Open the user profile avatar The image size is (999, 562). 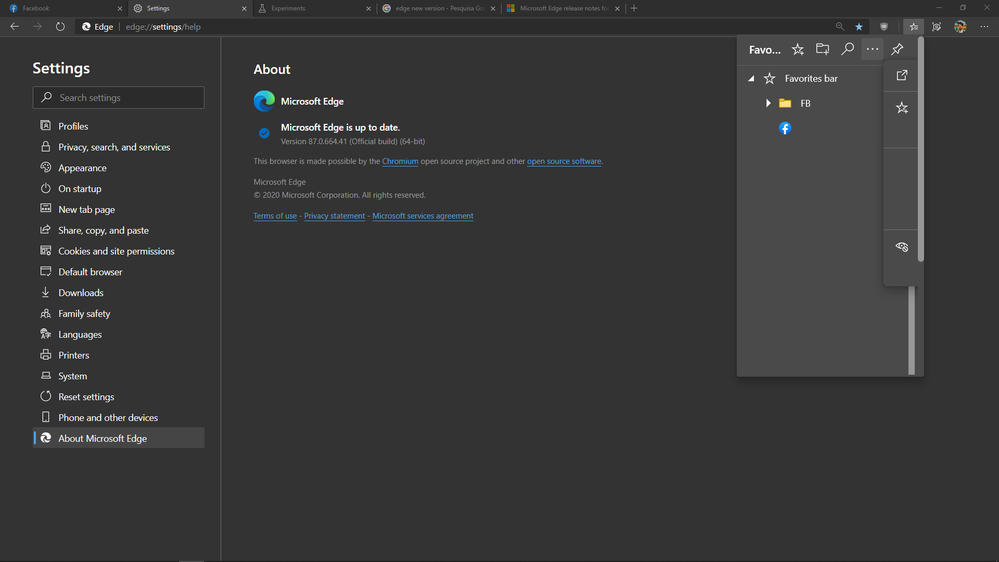tap(960, 27)
